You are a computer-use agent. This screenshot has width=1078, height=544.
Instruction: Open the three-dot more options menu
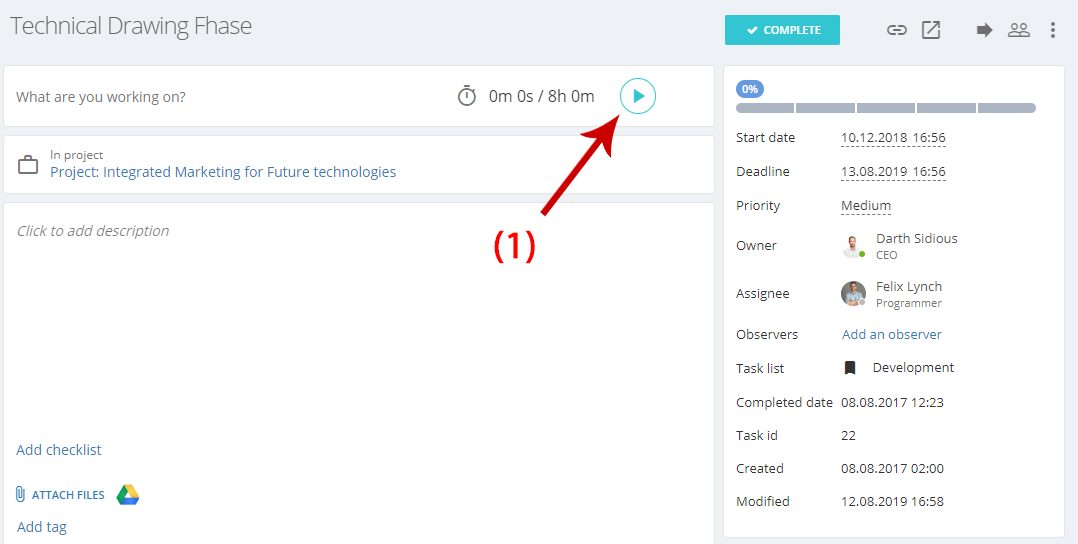point(1053,30)
